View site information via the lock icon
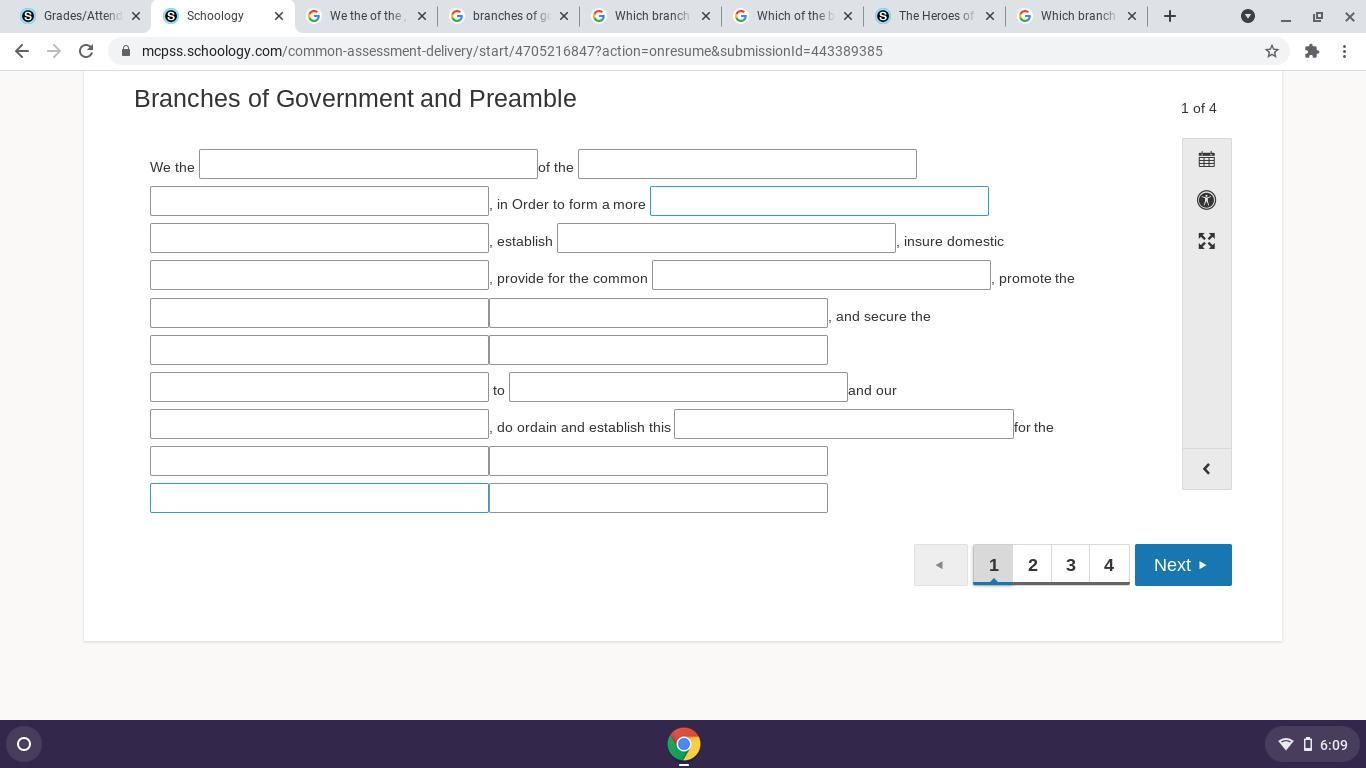Image resolution: width=1366 pixels, height=768 pixels. coord(126,51)
